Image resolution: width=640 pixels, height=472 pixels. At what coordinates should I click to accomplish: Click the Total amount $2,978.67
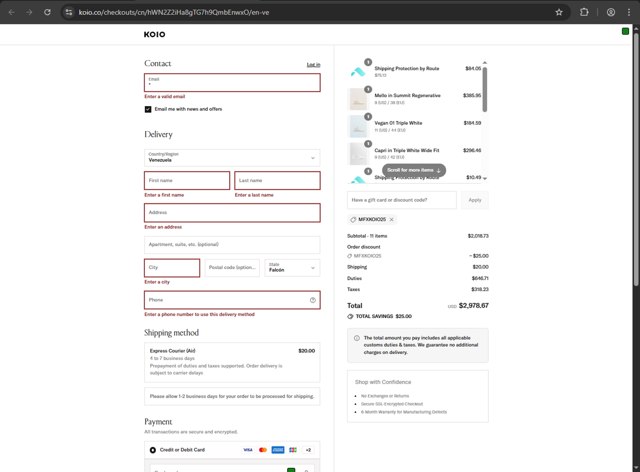click(473, 305)
